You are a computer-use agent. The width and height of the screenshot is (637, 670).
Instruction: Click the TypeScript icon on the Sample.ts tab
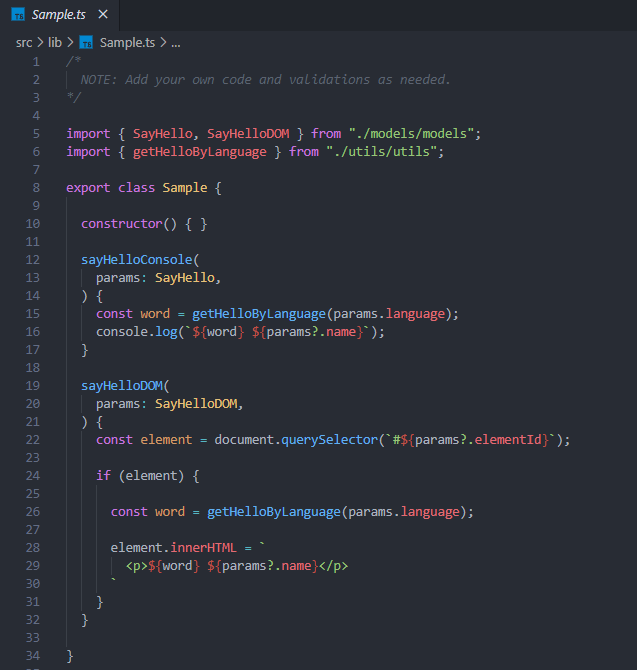pos(18,15)
